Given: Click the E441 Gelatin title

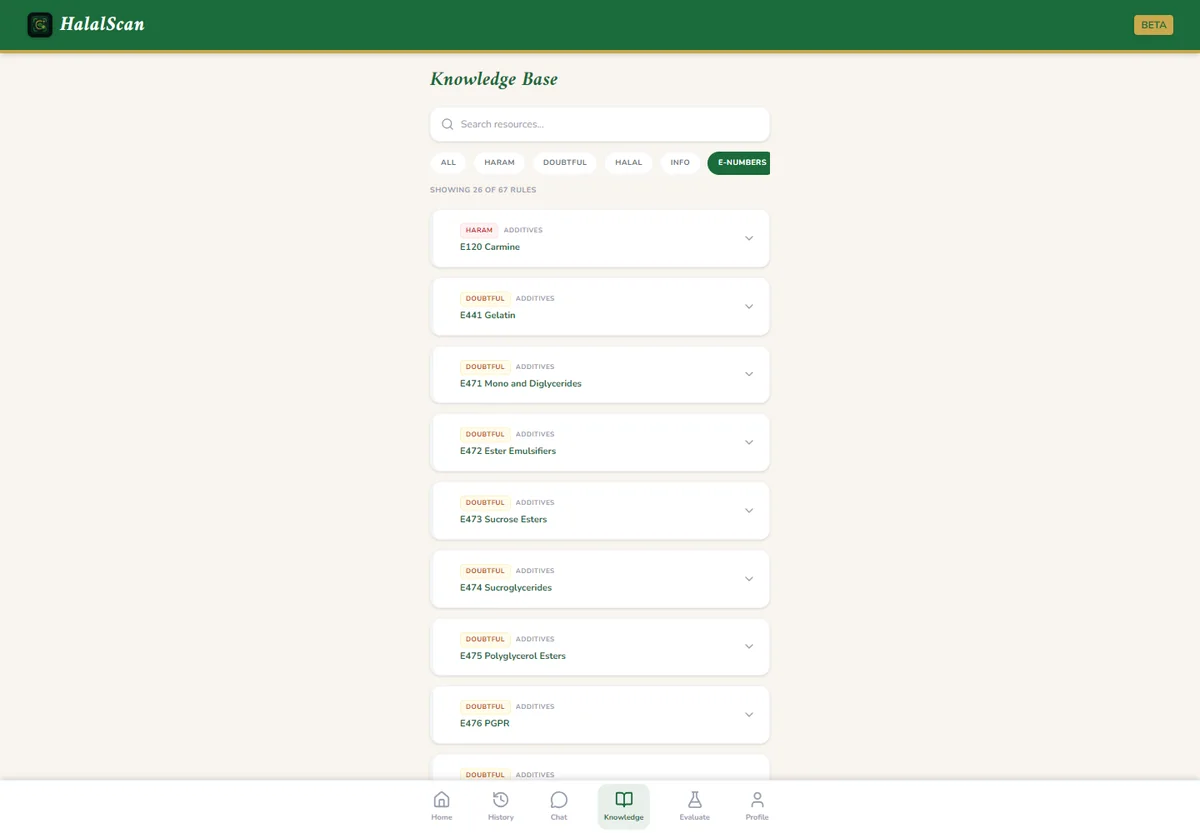Looking at the screenshot, I should 488,315.
